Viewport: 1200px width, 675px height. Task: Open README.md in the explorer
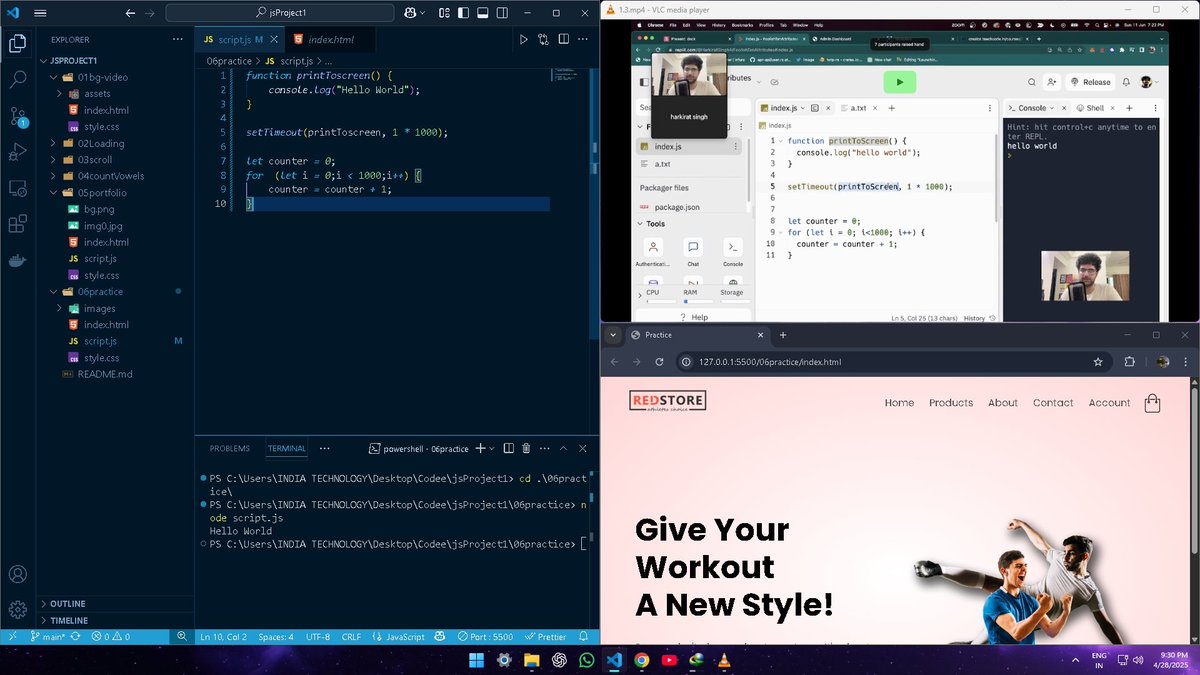(x=105, y=374)
